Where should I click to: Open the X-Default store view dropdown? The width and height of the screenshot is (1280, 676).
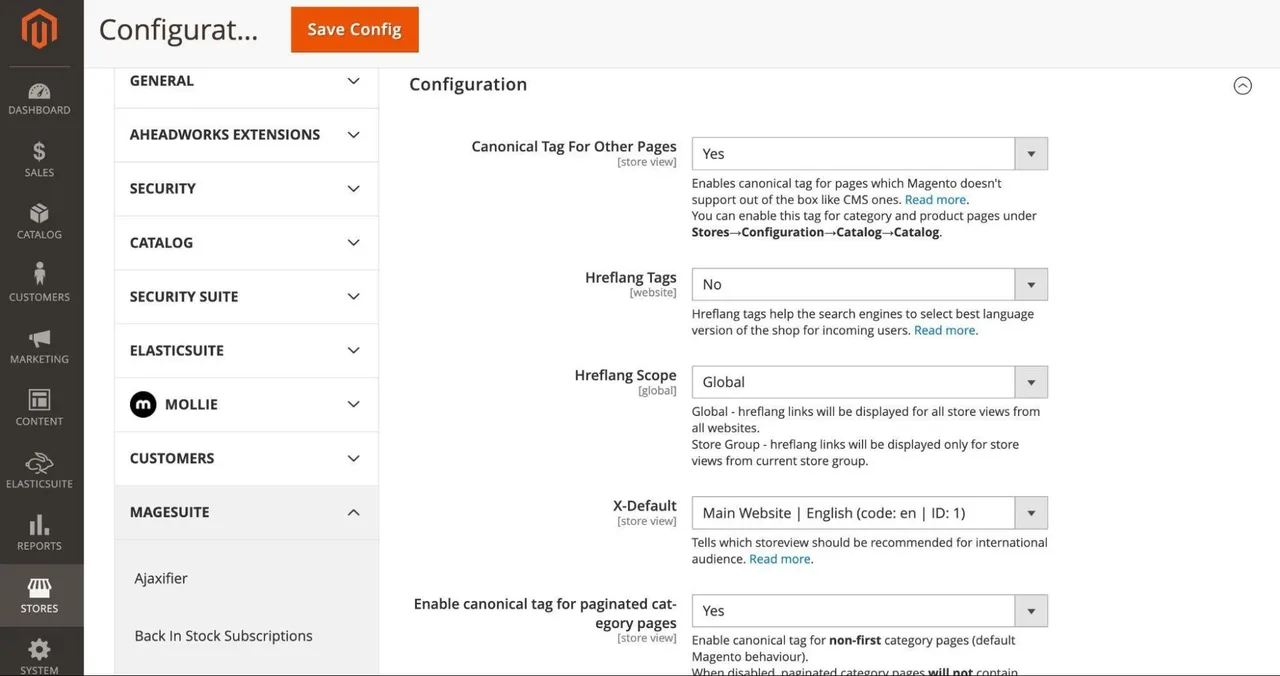tap(869, 513)
